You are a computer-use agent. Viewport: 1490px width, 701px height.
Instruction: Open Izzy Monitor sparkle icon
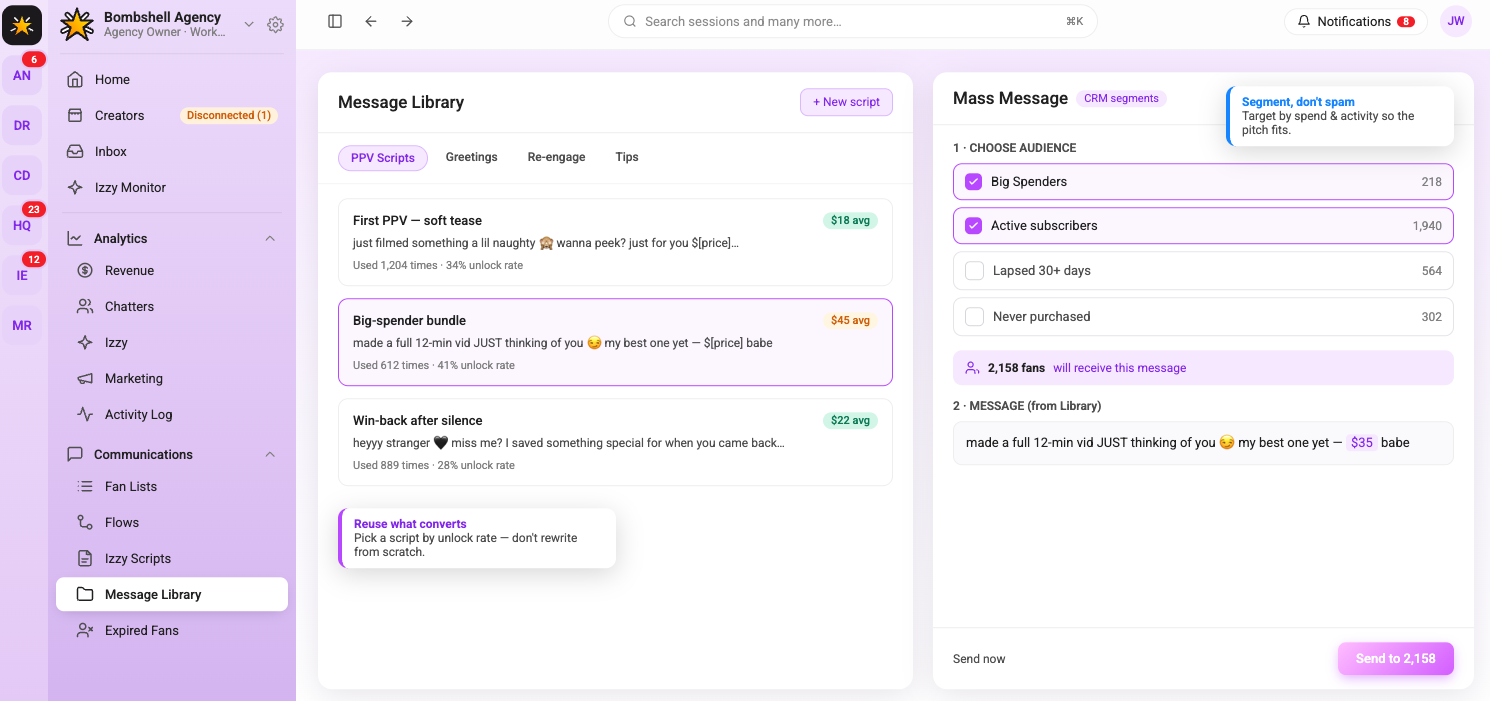[75, 187]
